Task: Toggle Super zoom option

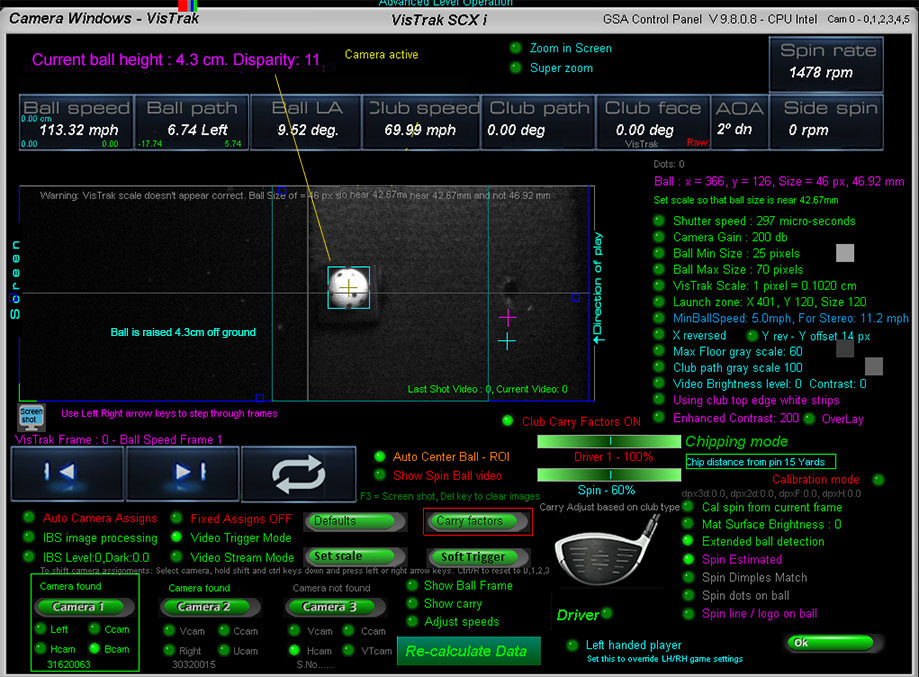Action: point(516,67)
